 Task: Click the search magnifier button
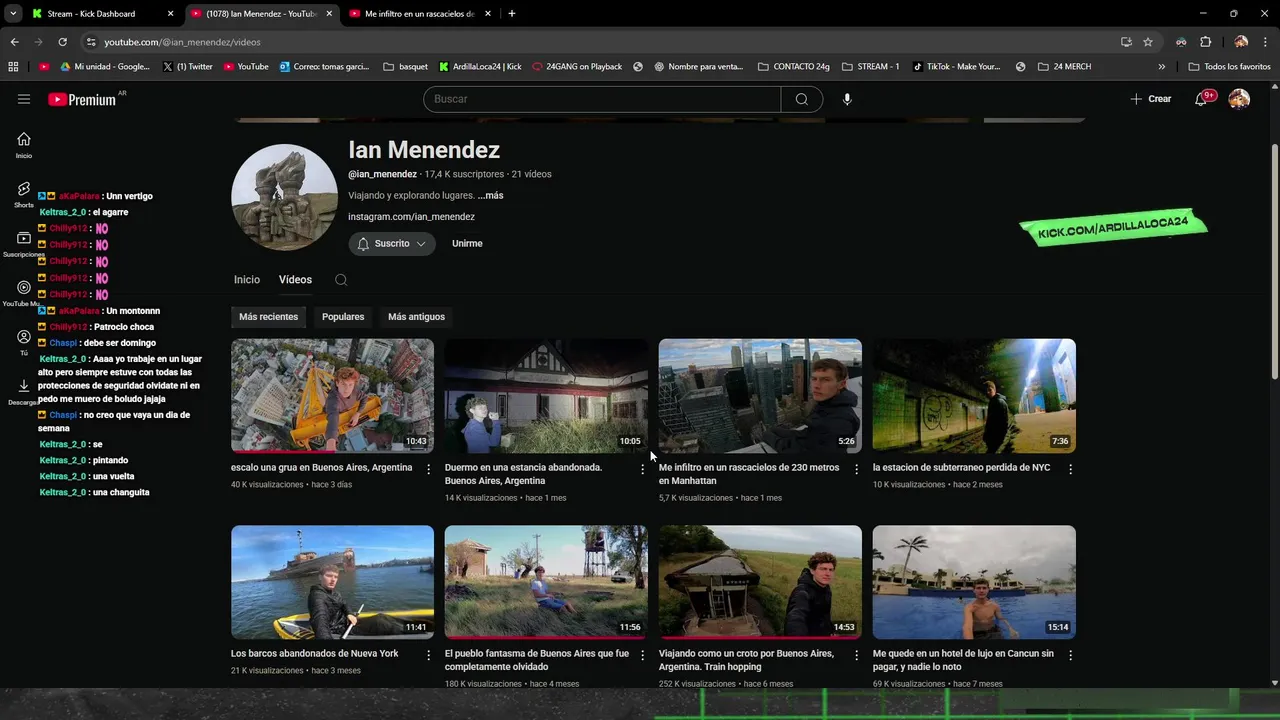point(802,99)
